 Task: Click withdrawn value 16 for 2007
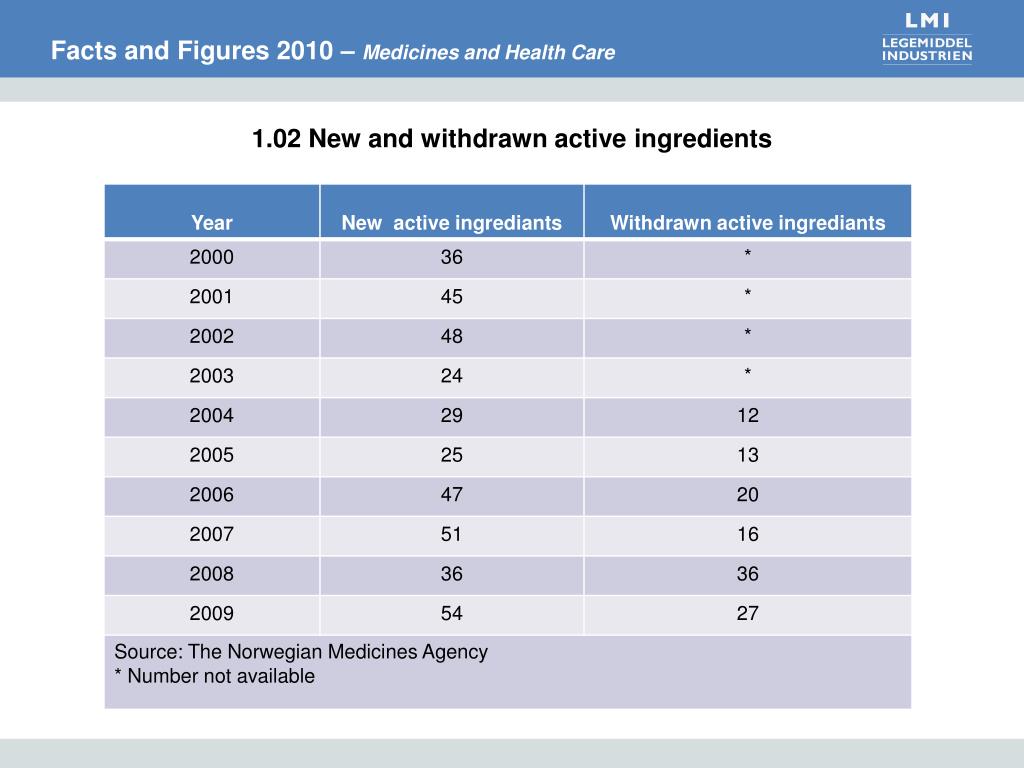748,534
